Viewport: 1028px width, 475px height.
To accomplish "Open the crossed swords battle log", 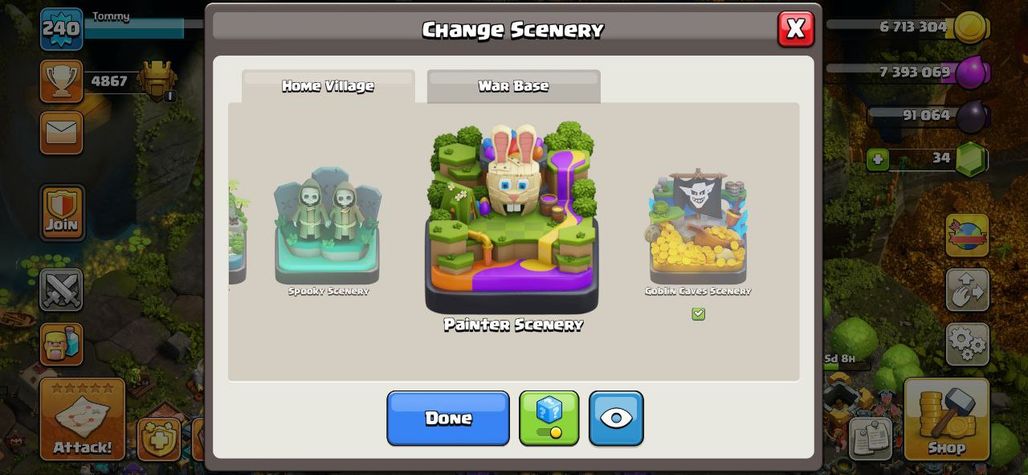I will click(x=61, y=289).
